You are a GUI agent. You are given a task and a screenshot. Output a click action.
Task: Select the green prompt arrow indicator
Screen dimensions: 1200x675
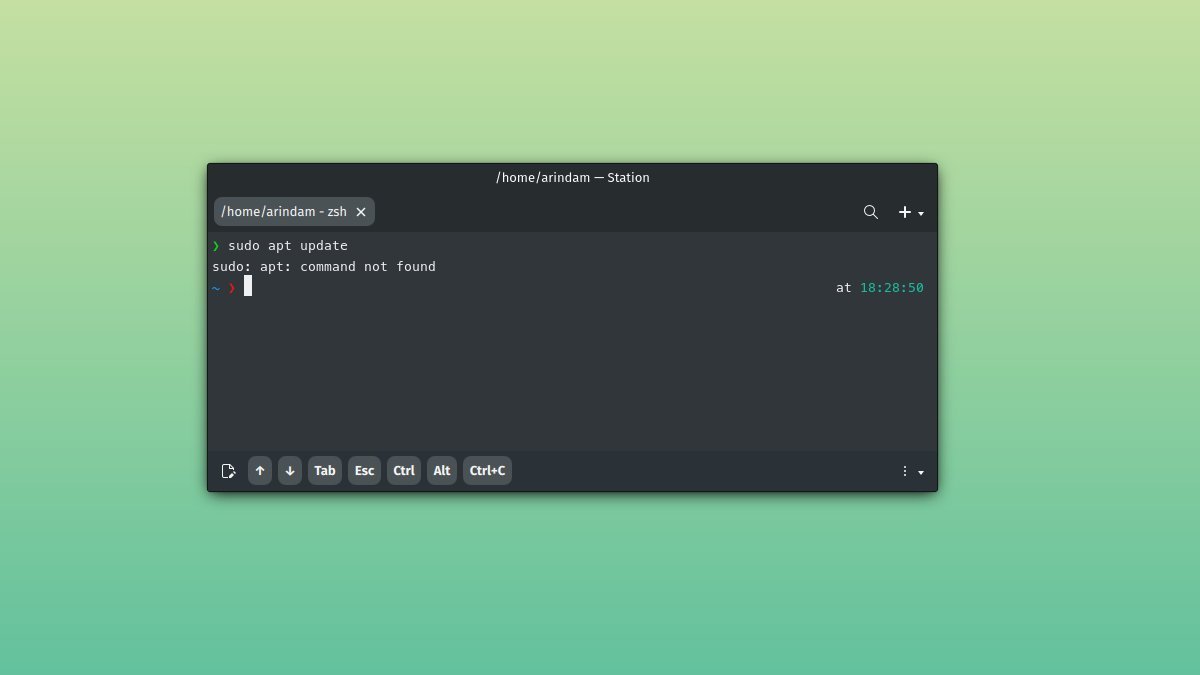(x=216, y=245)
